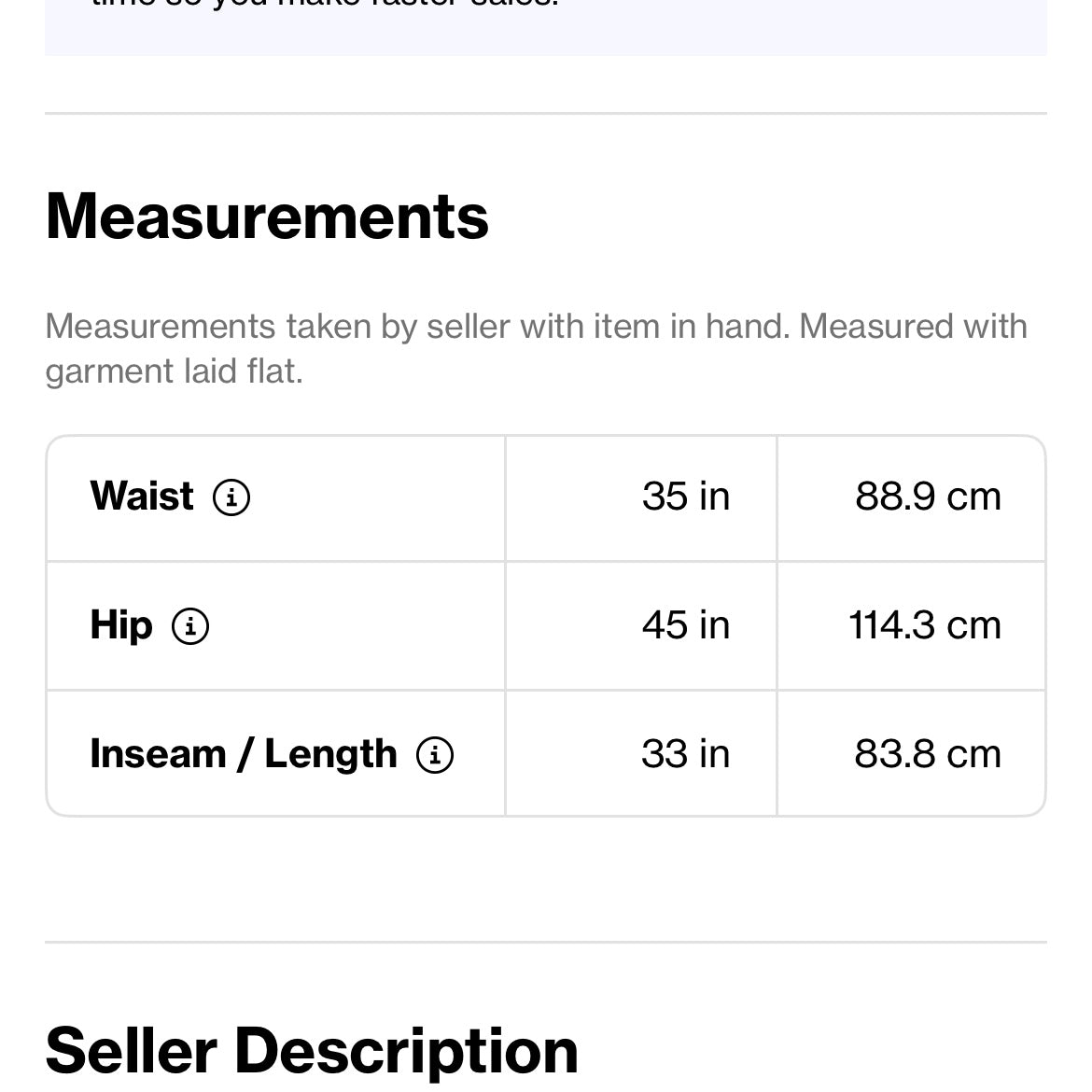Screen dimensions: 1092x1092
Task: Select the Inseam / Length label
Action: click(243, 754)
